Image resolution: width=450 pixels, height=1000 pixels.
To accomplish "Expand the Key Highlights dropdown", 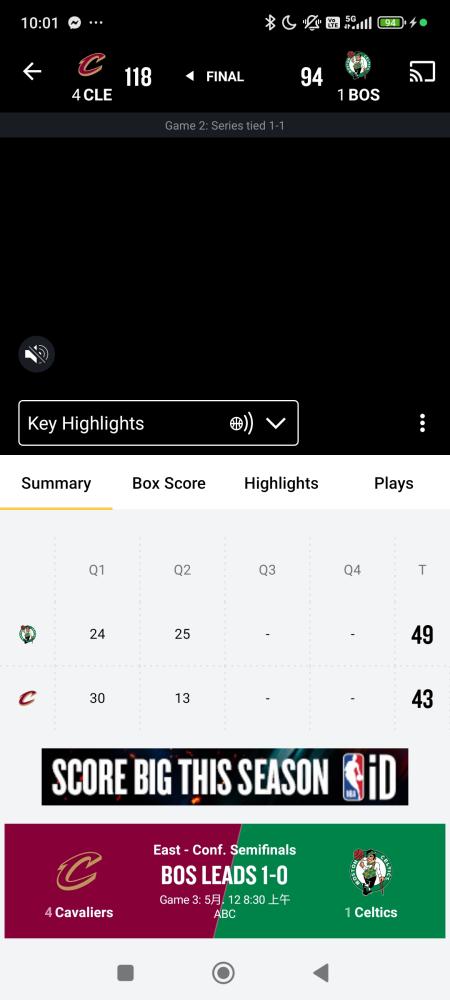I will click(x=158, y=423).
